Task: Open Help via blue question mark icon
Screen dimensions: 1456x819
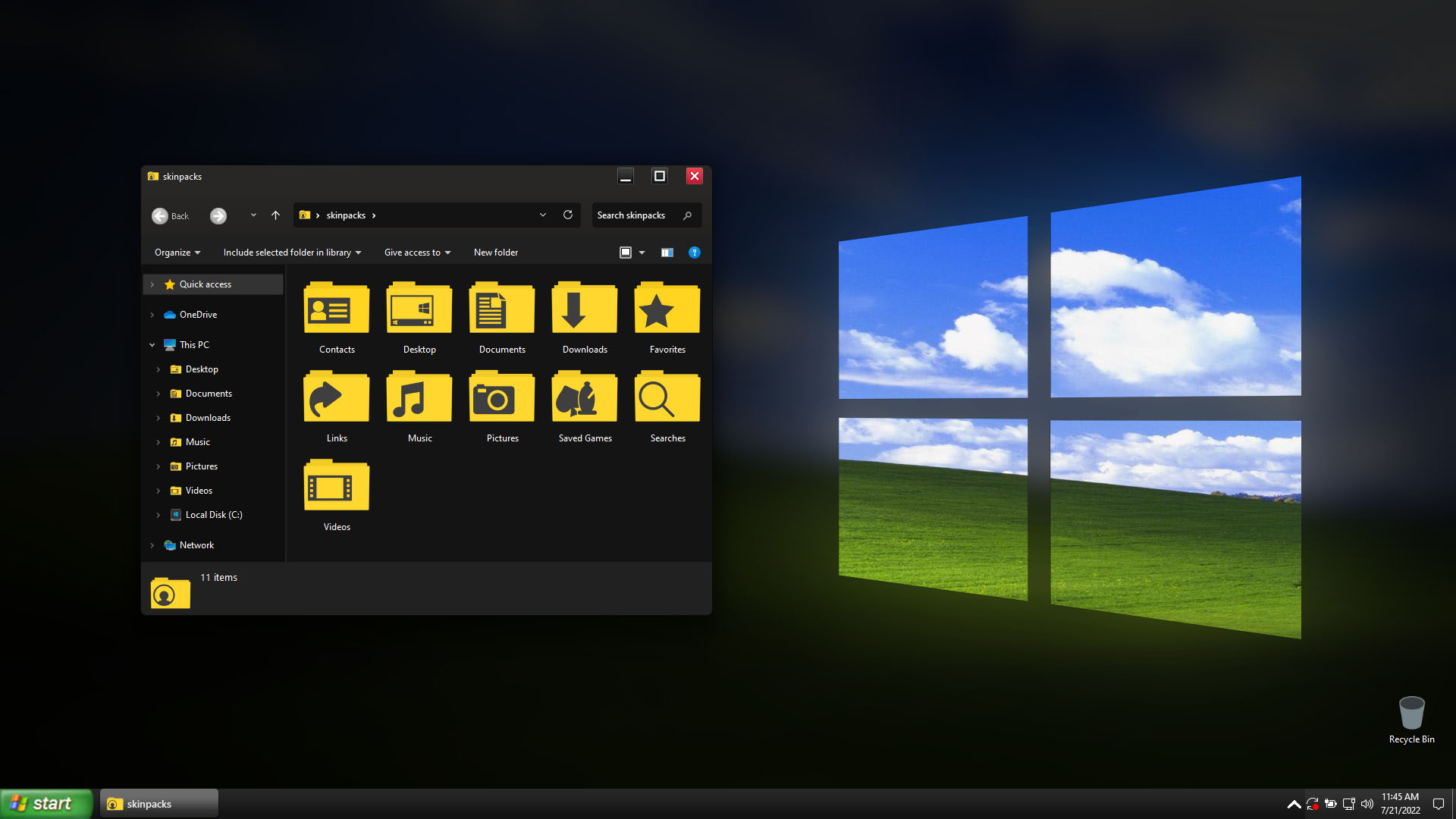Action: click(x=694, y=253)
